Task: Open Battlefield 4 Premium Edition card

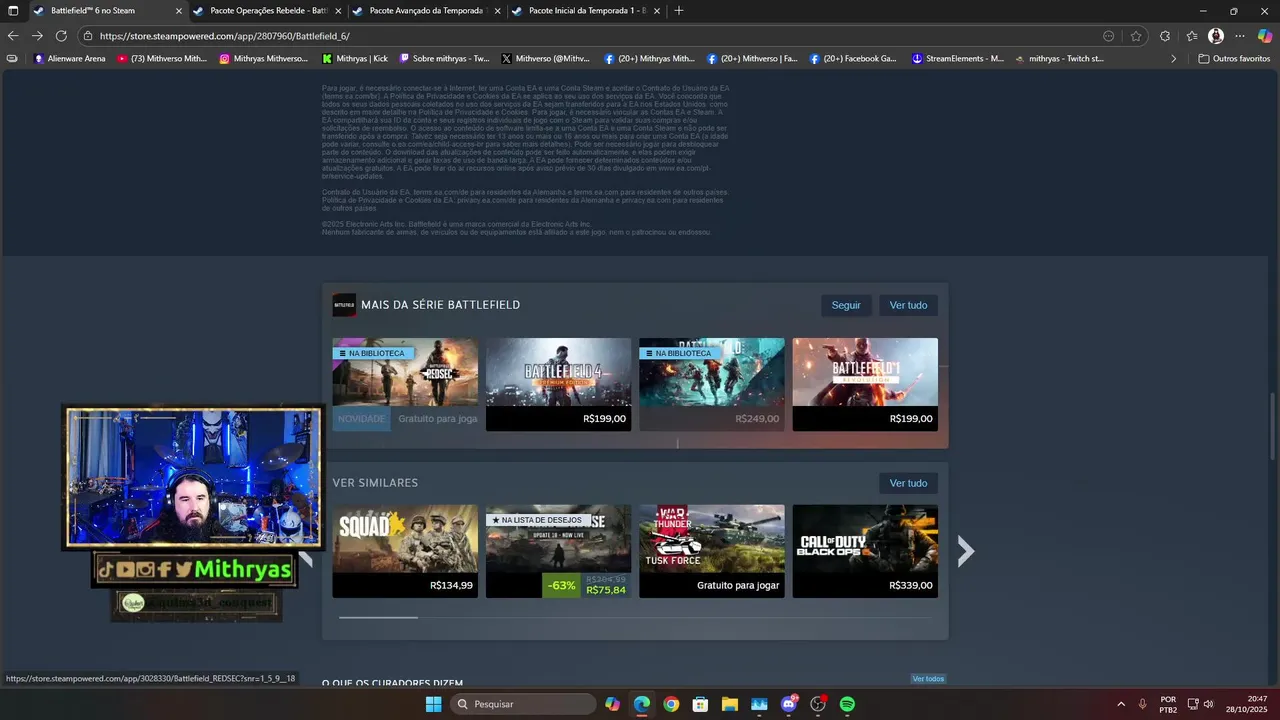Action: tap(558, 384)
